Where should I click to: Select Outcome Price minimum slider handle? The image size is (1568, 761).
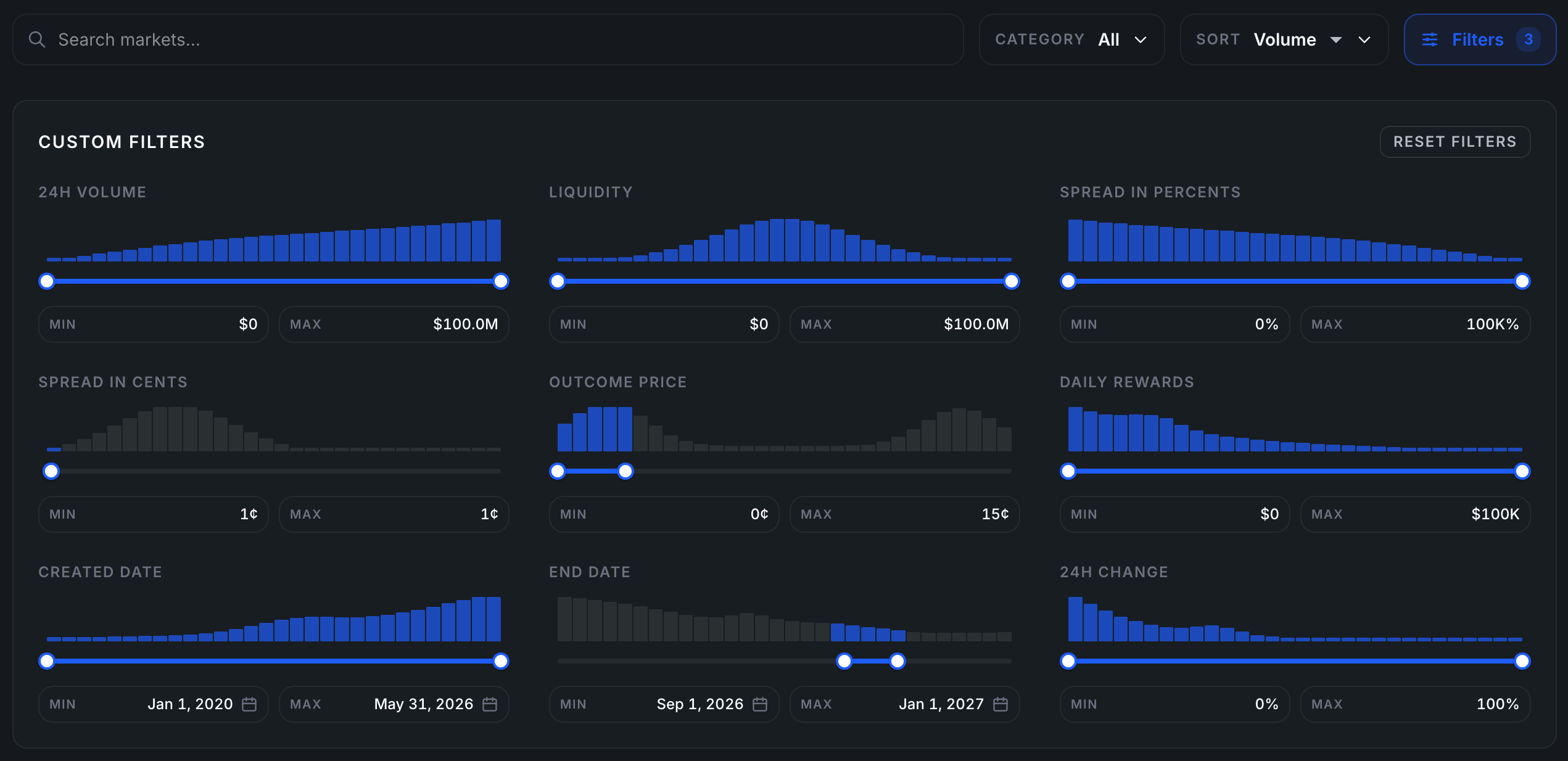(558, 471)
